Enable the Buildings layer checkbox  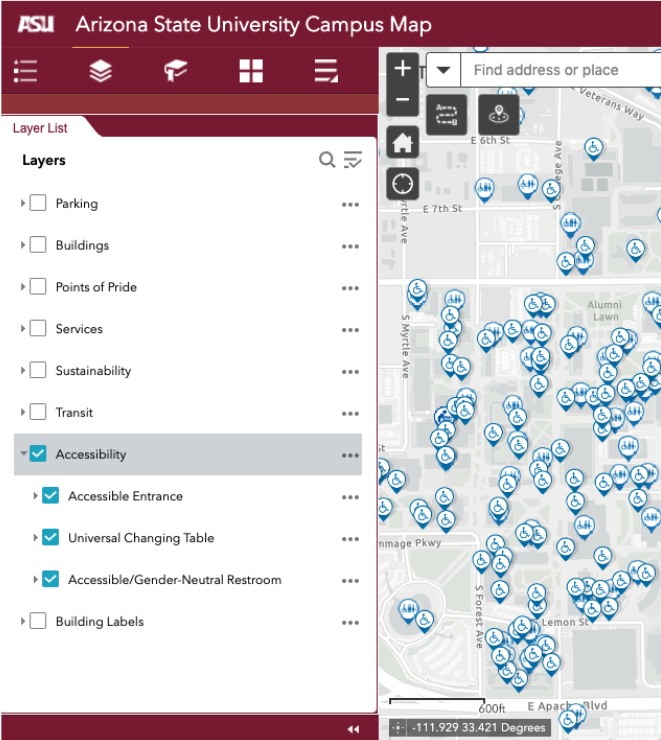coord(38,245)
